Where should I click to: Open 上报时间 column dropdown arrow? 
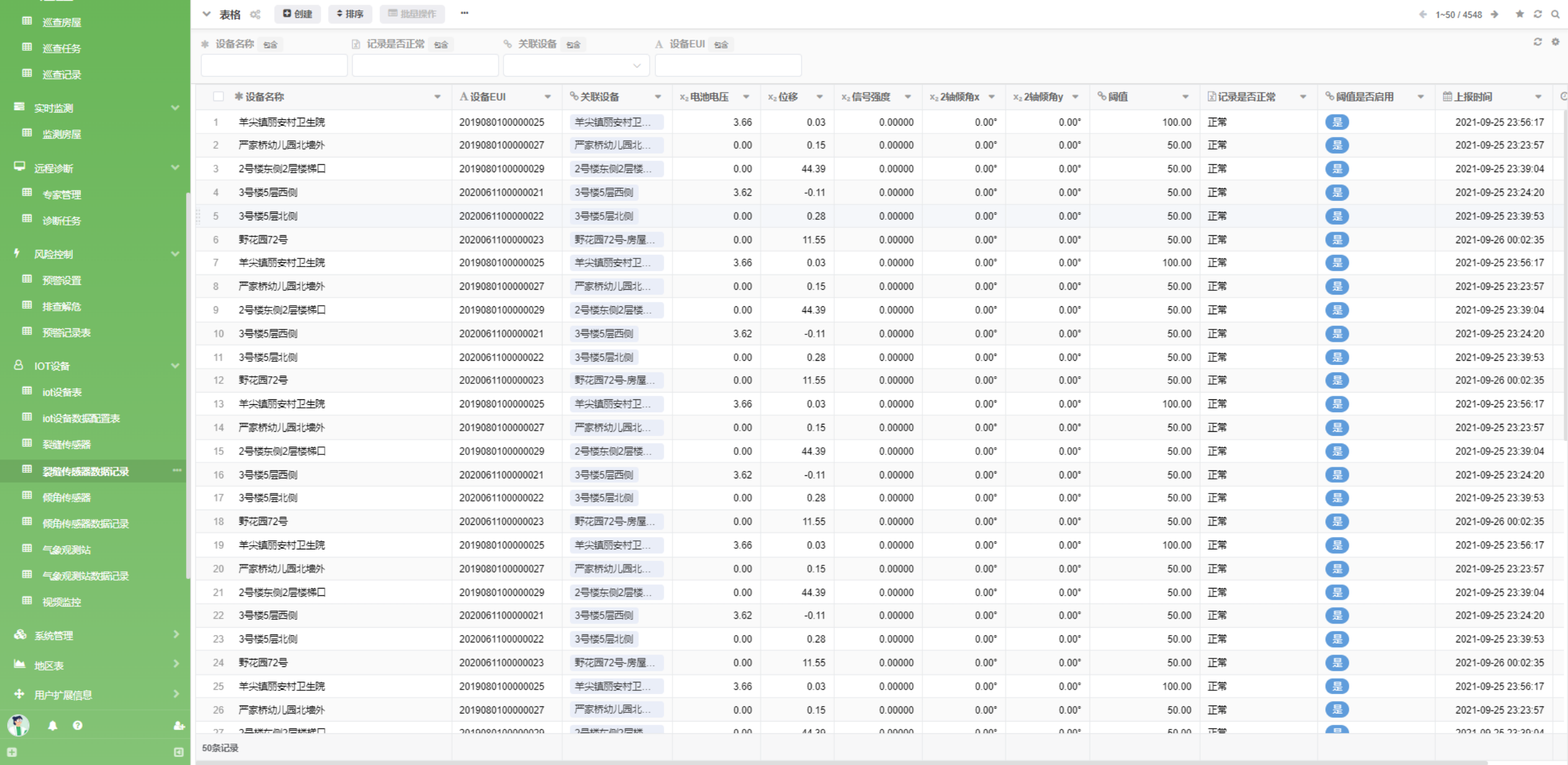click(1538, 97)
